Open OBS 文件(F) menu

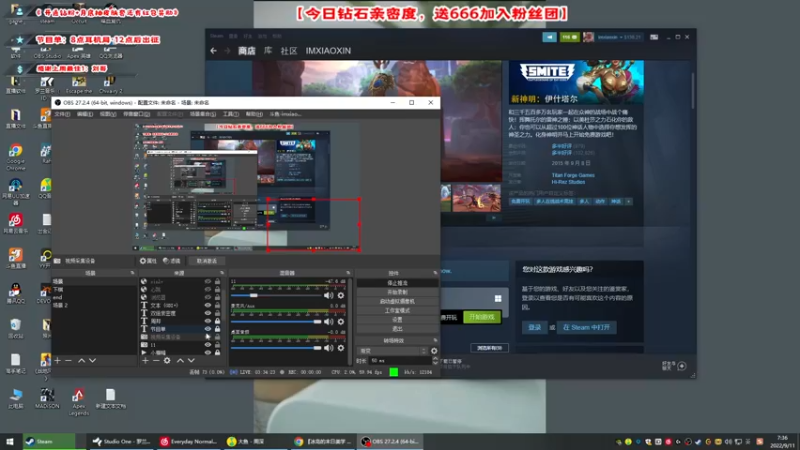coord(62,114)
